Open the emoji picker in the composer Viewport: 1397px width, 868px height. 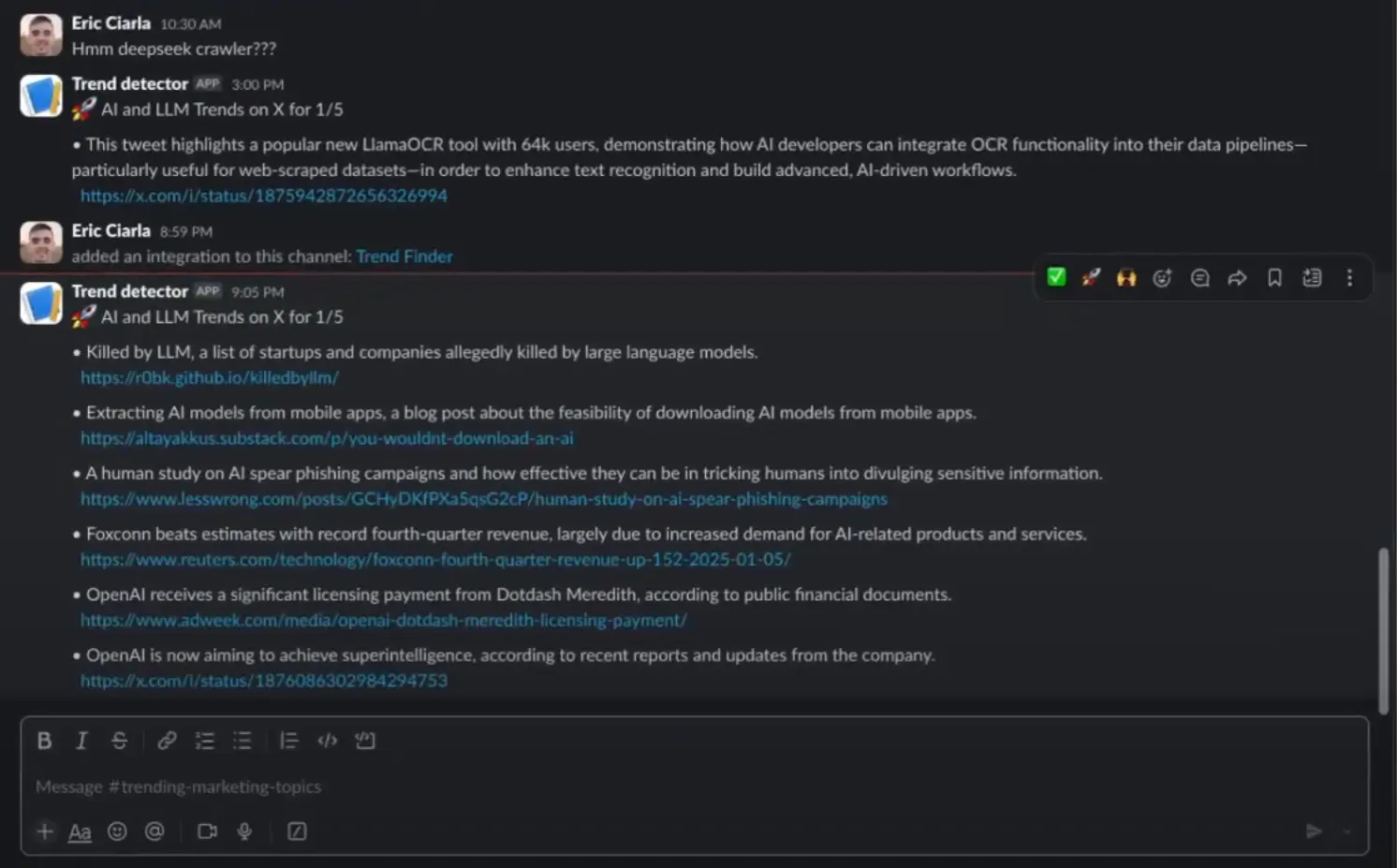pos(117,831)
